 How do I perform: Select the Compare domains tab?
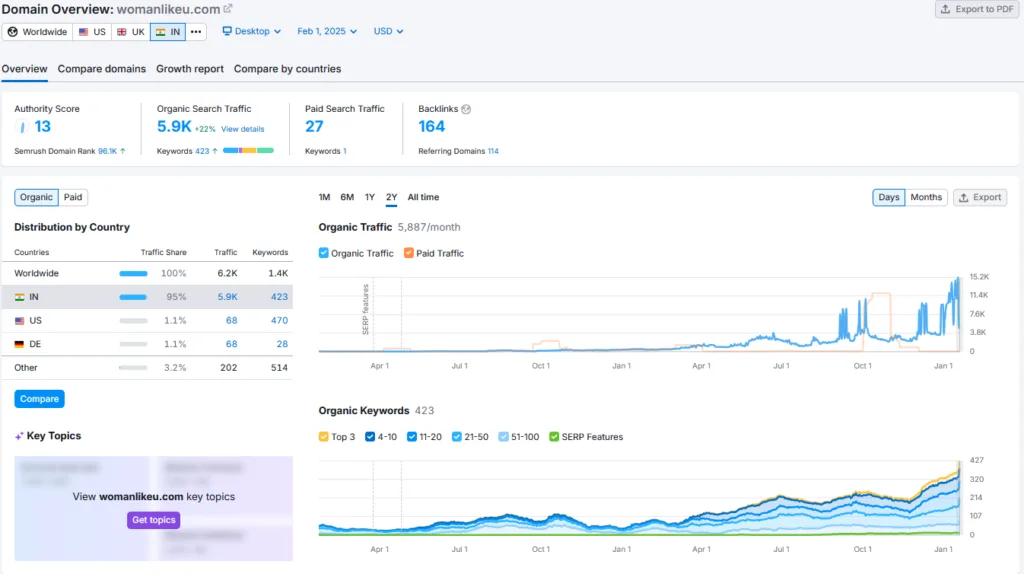pos(102,69)
